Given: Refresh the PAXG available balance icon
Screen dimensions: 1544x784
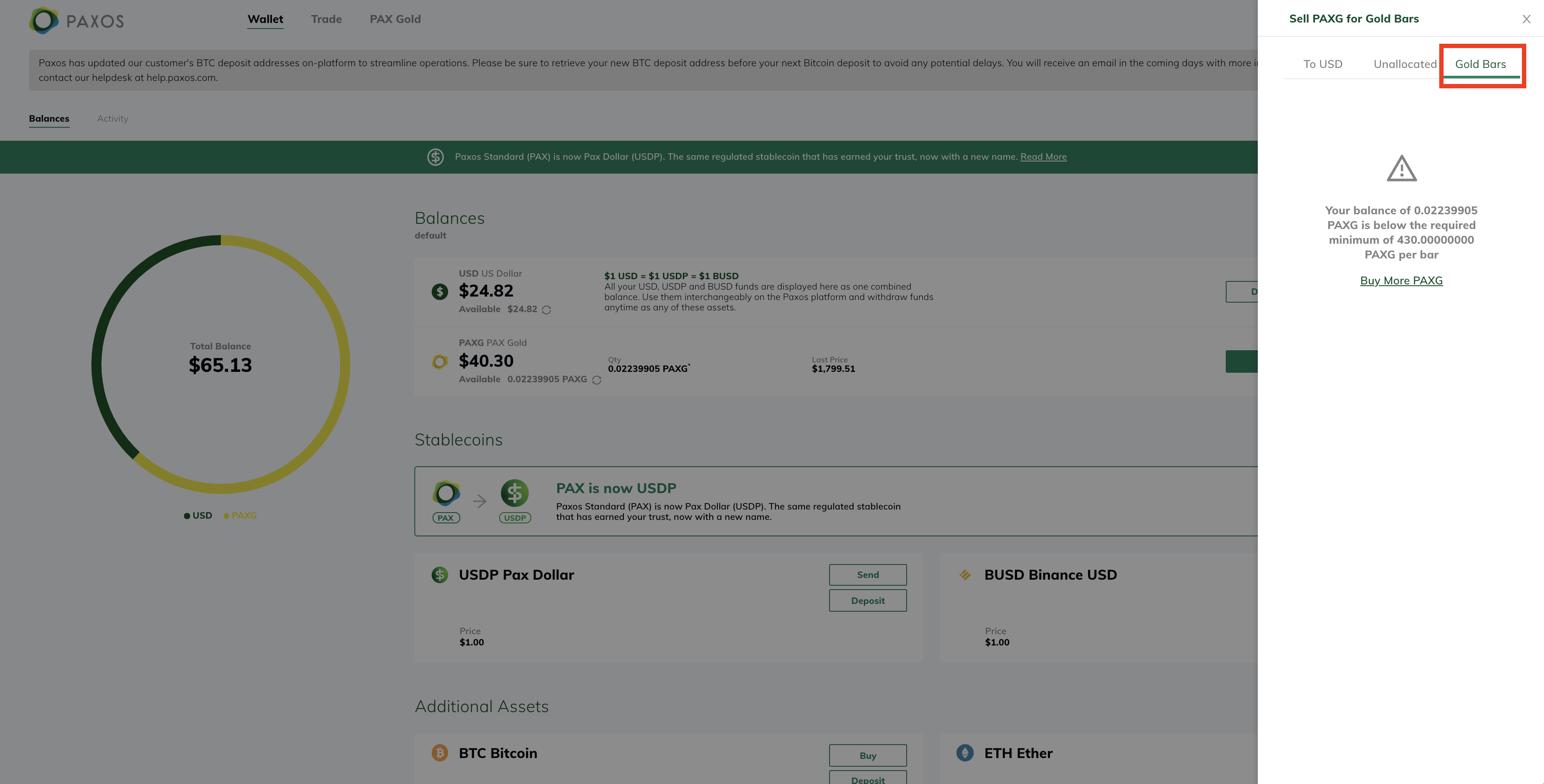Looking at the screenshot, I should 596,380.
